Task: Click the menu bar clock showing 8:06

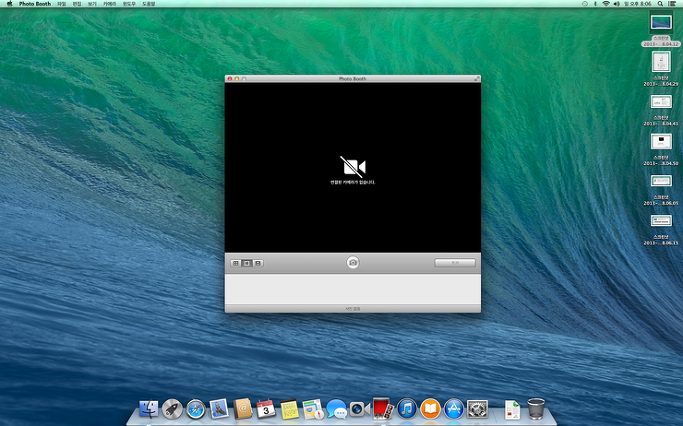Action: point(638,3)
